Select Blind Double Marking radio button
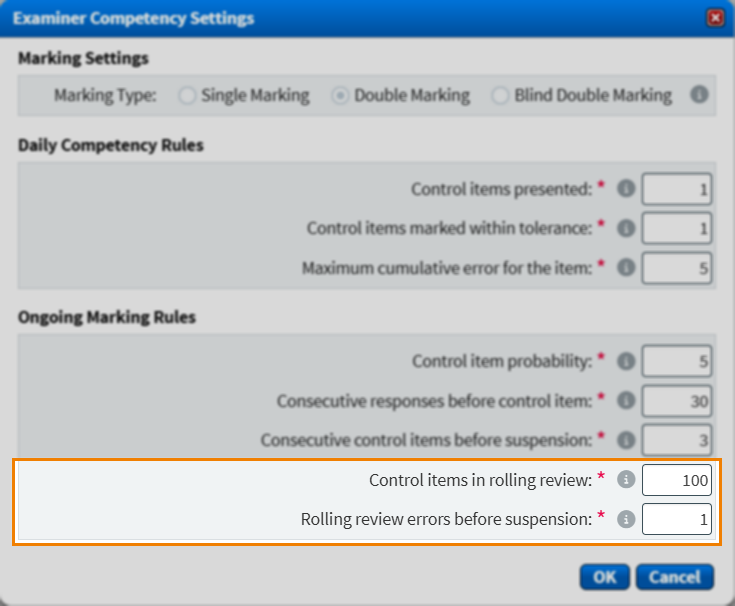 tap(500, 96)
